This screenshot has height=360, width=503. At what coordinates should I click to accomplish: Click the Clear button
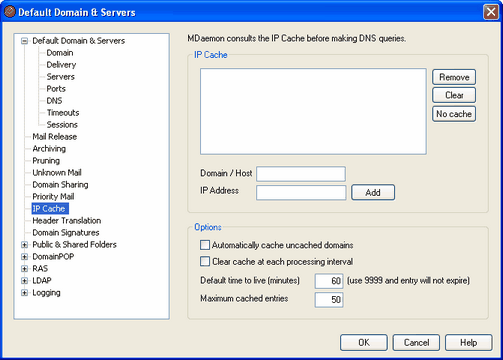[454, 95]
